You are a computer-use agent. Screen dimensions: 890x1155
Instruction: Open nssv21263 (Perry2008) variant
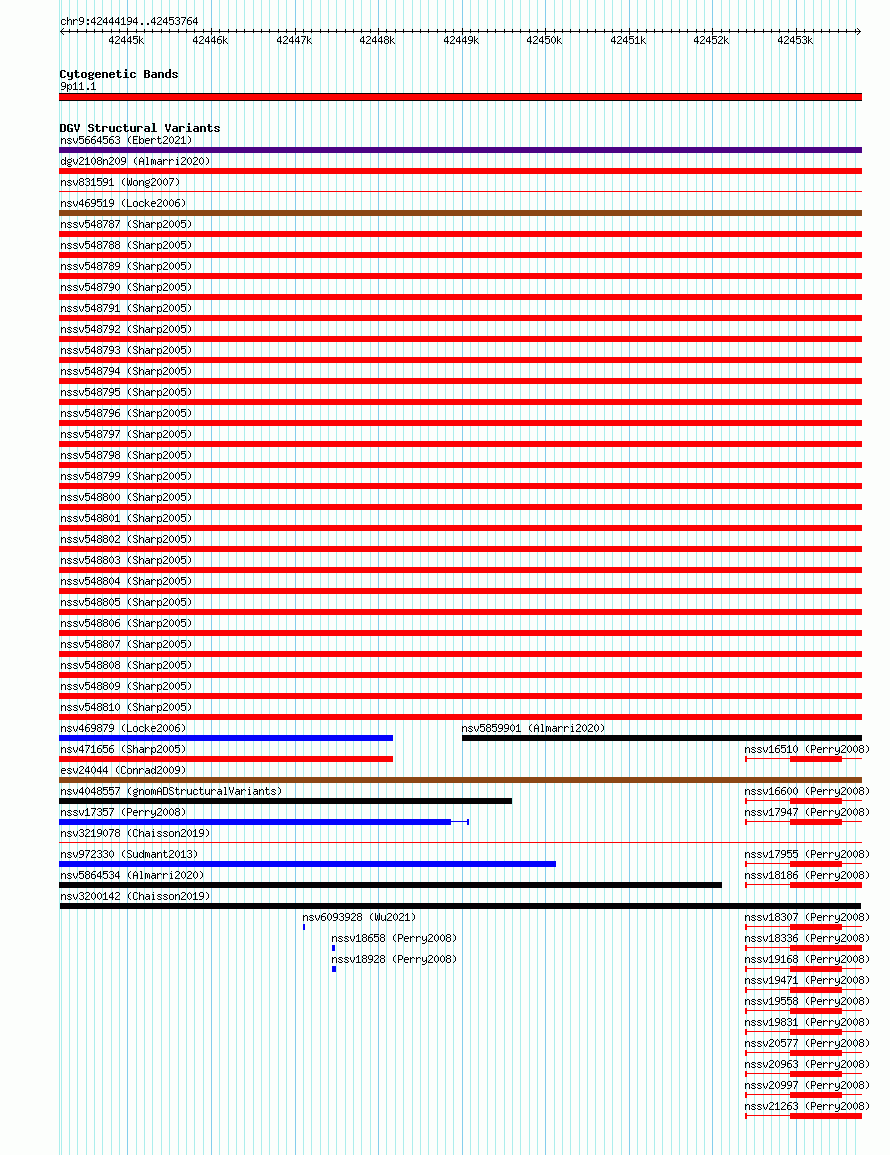807,1106
